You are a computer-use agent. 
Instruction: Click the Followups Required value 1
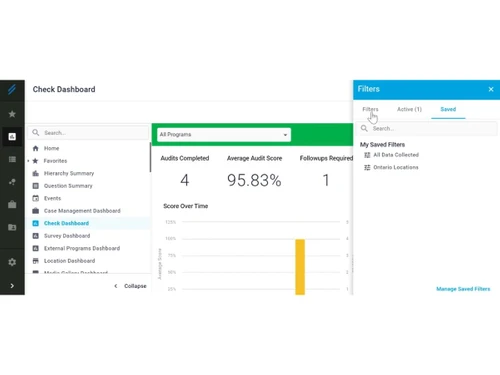pos(326,180)
